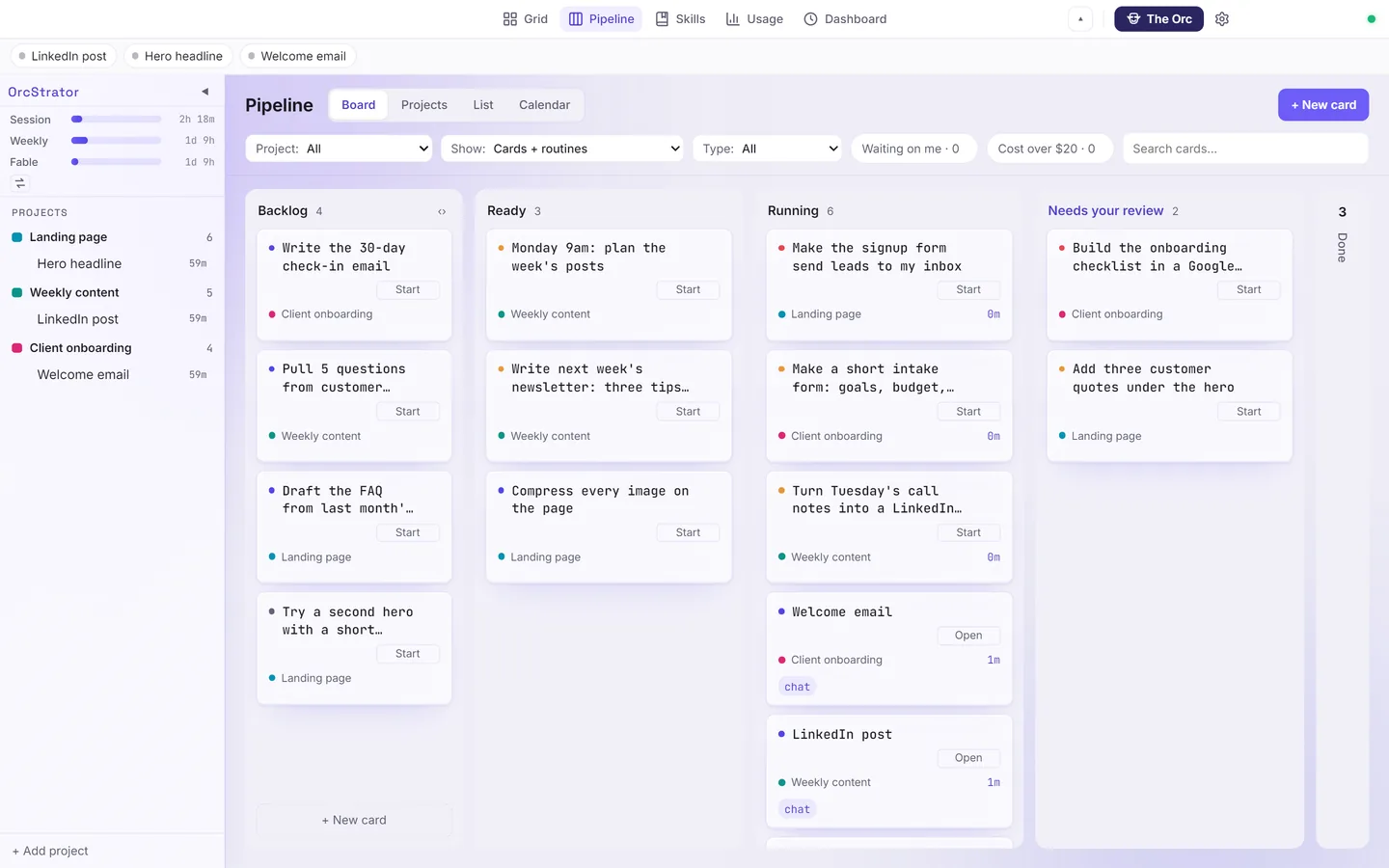Click + New card under Backlog

coord(354,820)
